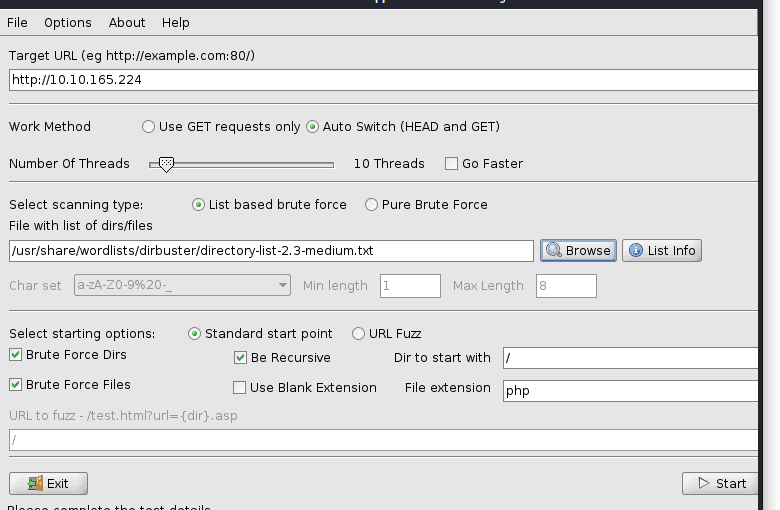
Task: Click the Select scanning type label
Action: [76, 205]
